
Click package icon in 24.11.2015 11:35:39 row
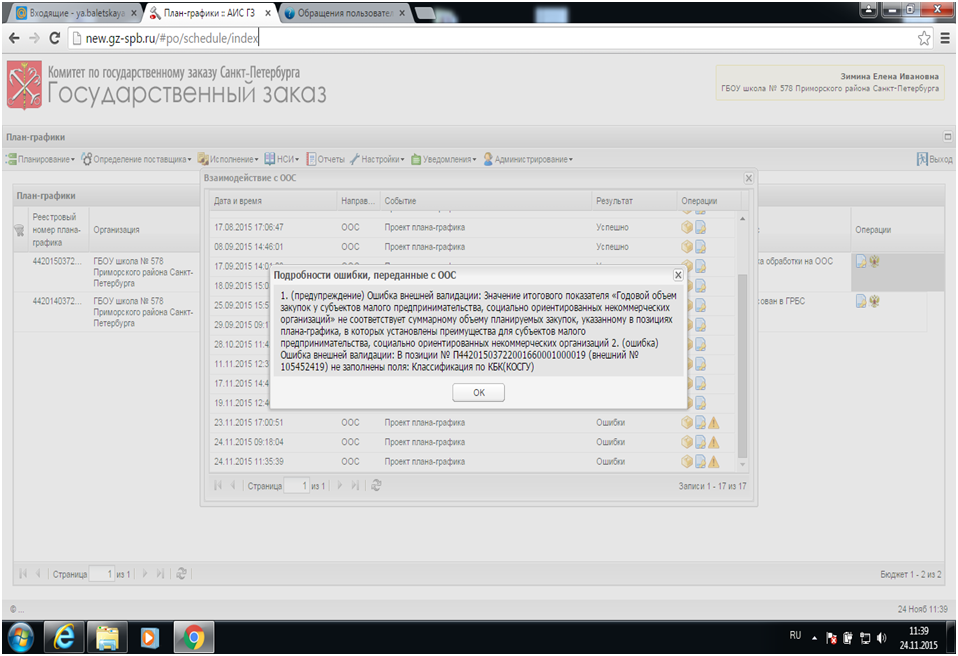[687, 462]
